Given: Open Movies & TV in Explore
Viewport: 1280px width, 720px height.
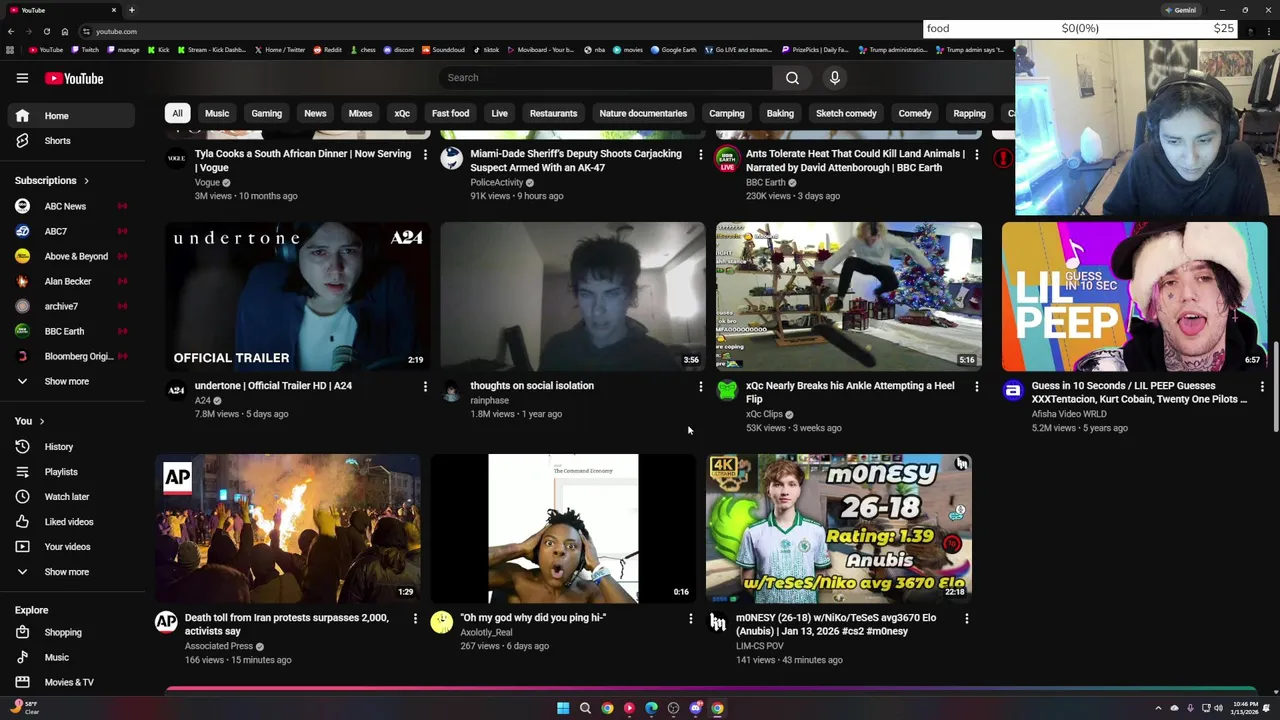Looking at the screenshot, I should coord(67,682).
